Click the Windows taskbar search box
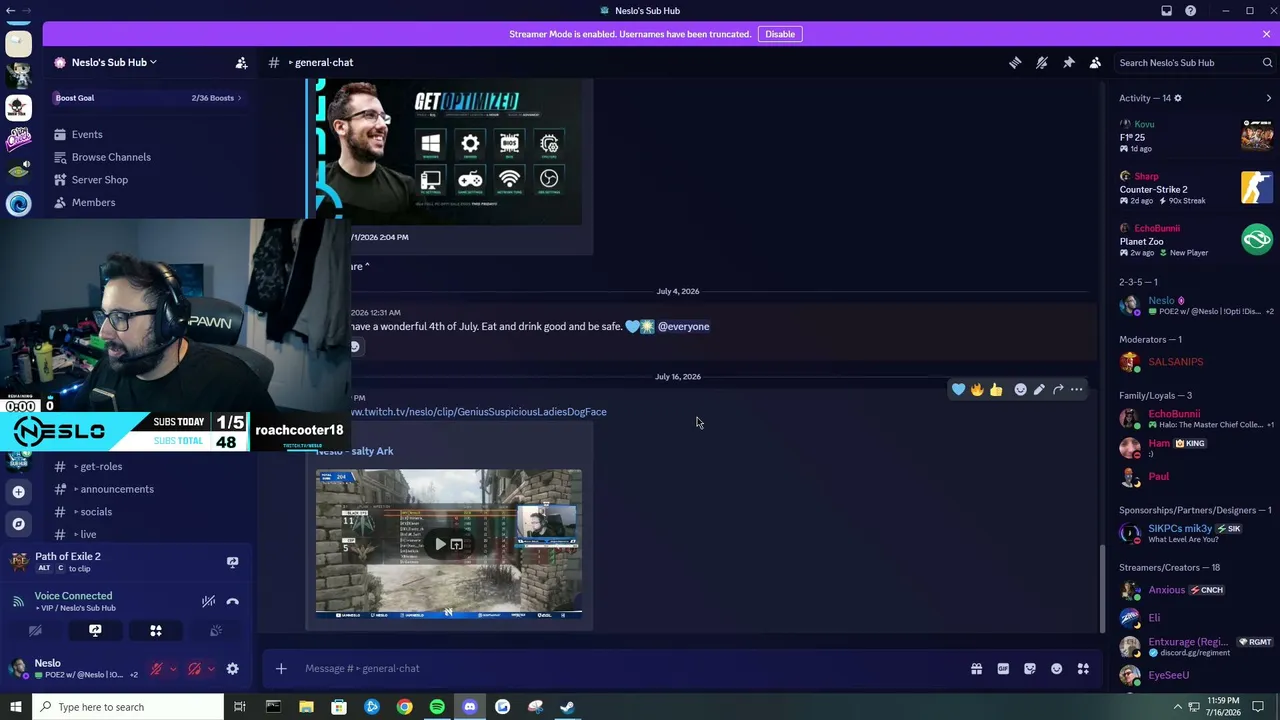Viewport: 1280px width, 720px height. (x=127, y=707)
